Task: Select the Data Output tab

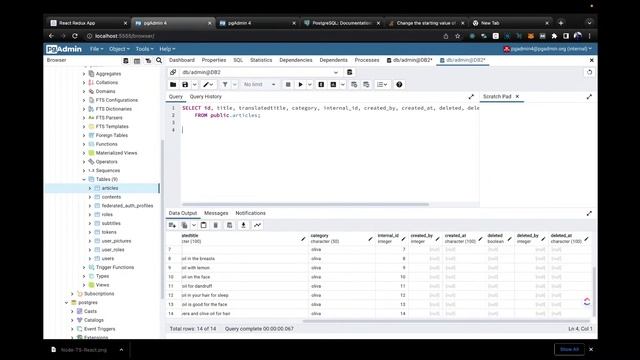Action: [182, 213]
